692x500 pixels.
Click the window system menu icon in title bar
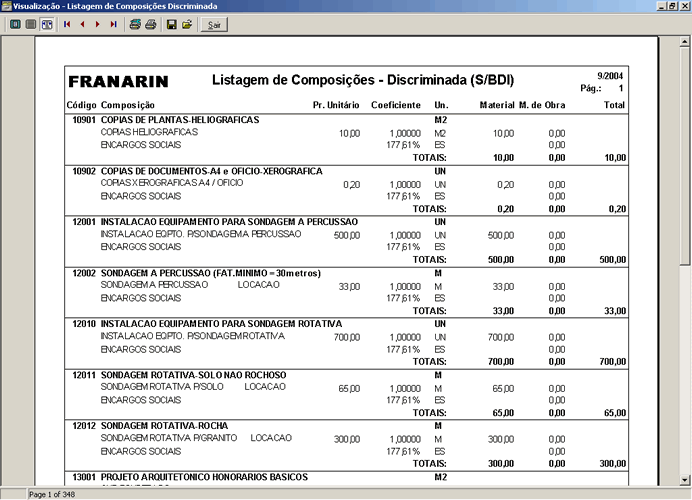[6, 6]
